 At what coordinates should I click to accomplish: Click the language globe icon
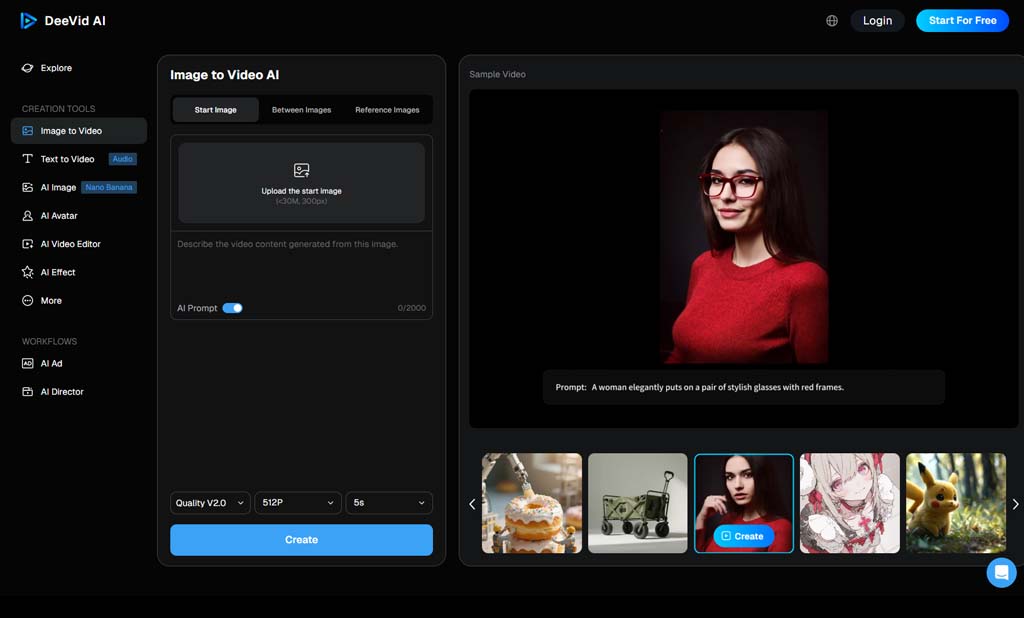(831, 20)
